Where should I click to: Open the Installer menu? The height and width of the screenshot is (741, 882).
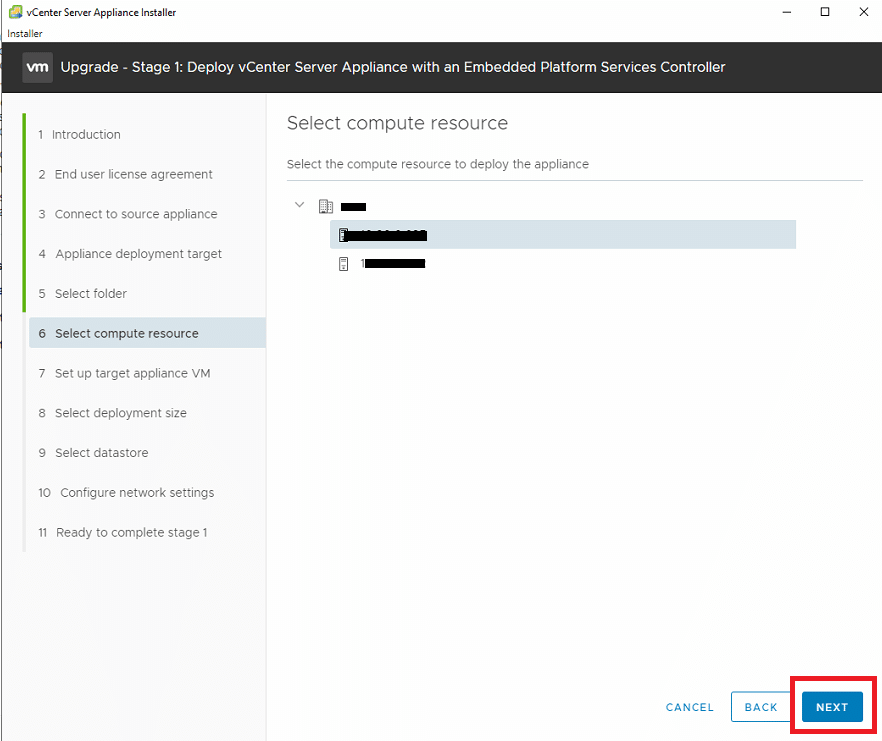pos(25,33)
